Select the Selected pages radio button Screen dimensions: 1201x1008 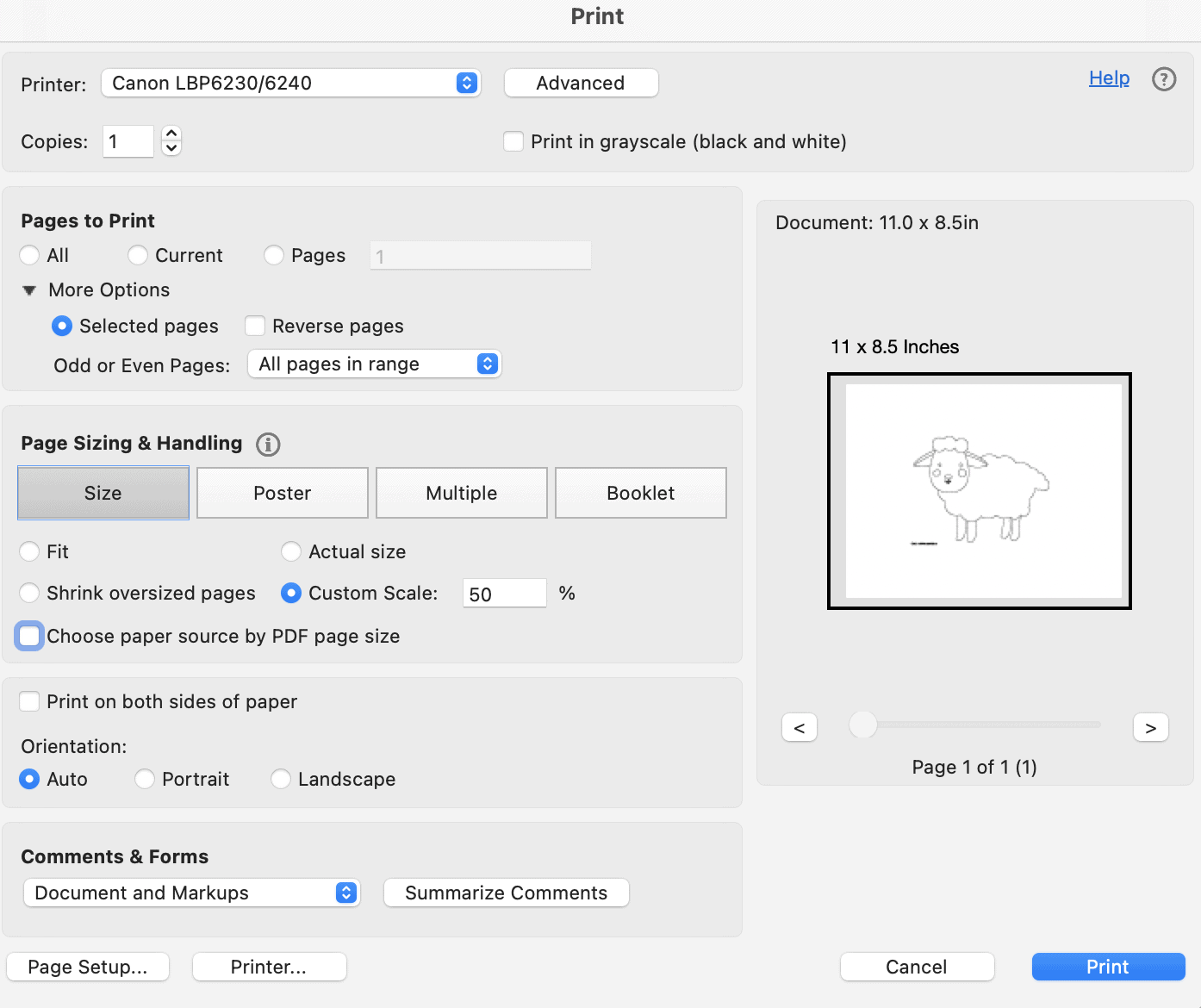(x=62, y=326)
